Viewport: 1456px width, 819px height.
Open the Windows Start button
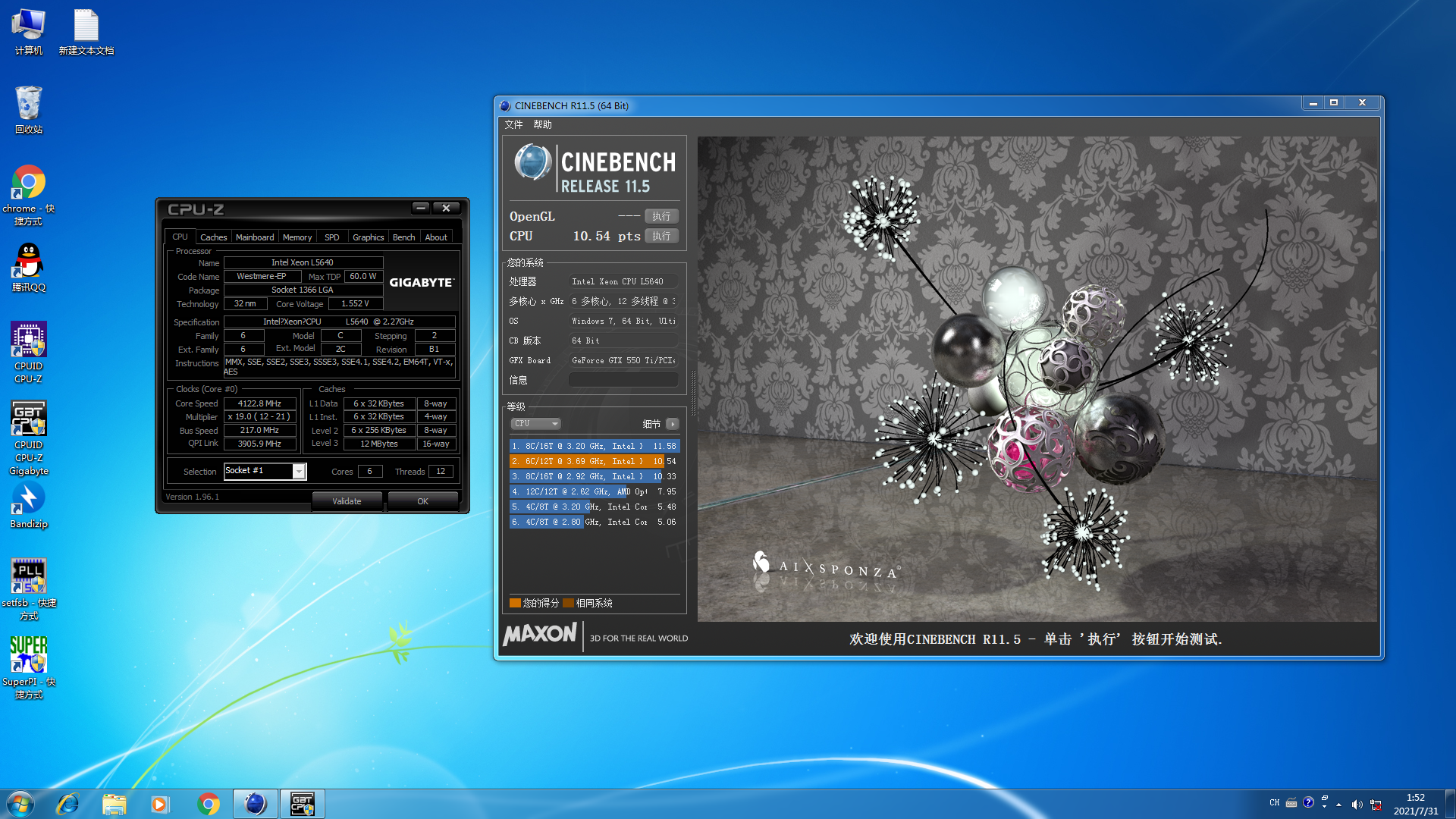point(20,804)
